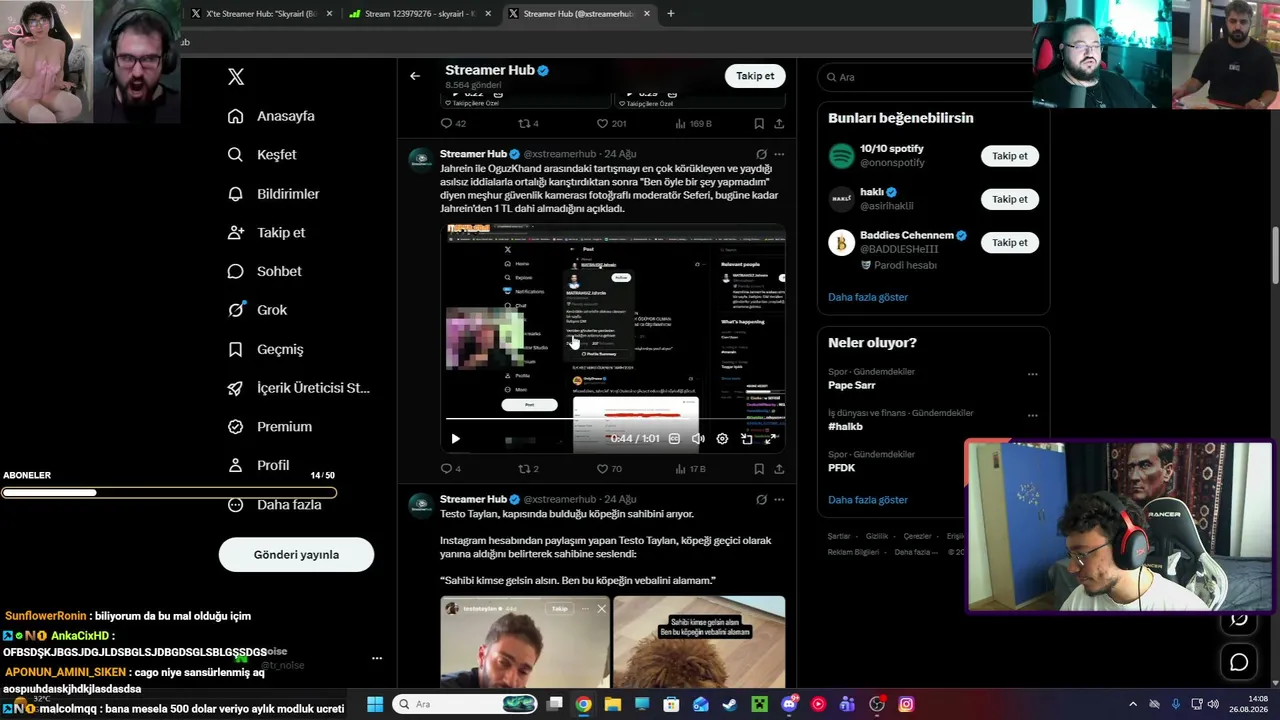The image size is (1280, 720).
Task: Open Premium from the sidebar
Action: 270,427
